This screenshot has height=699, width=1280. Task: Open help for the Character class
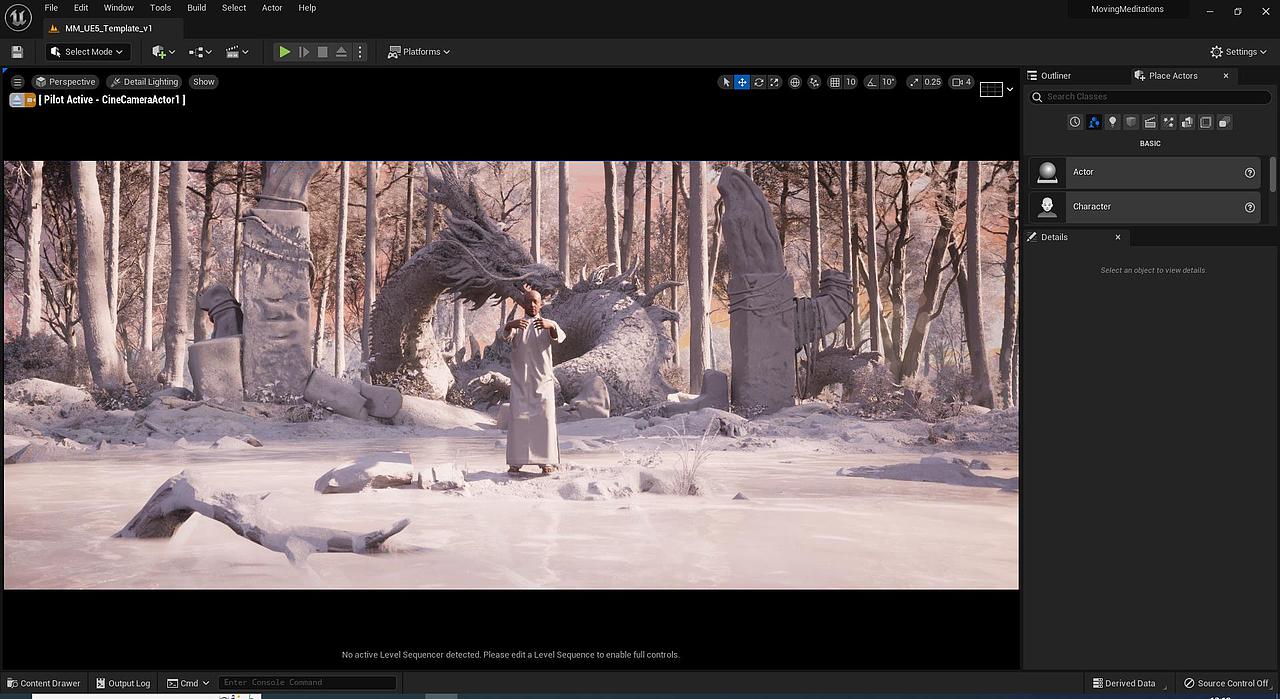(1249, 207)
